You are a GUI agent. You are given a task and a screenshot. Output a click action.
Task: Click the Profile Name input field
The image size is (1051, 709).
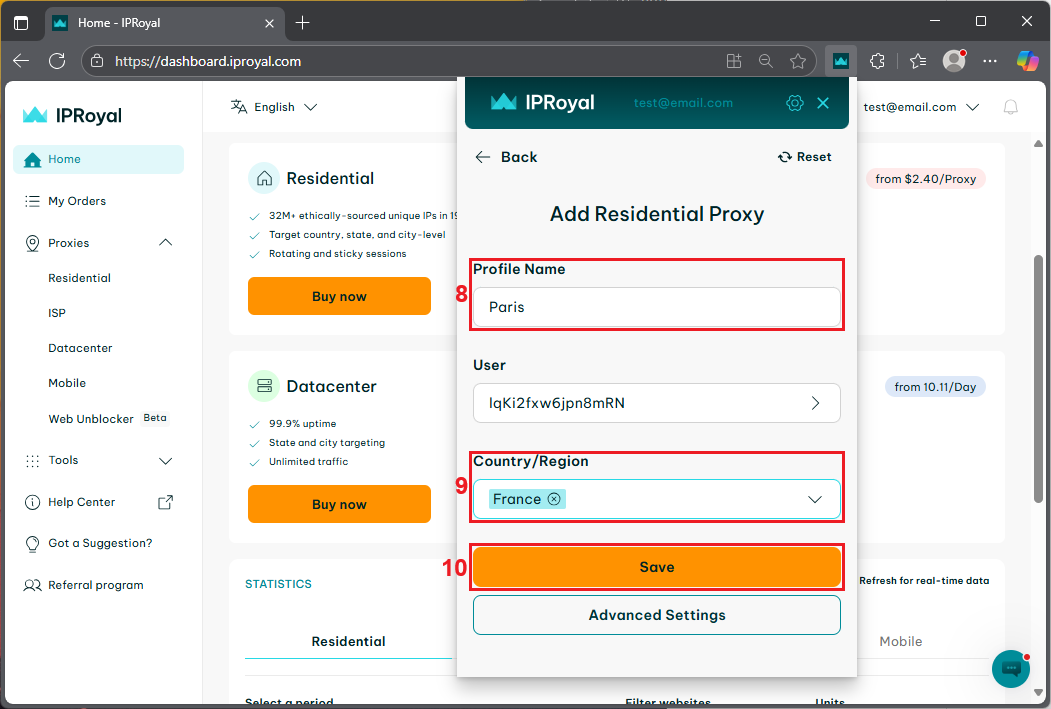[656, 307]
